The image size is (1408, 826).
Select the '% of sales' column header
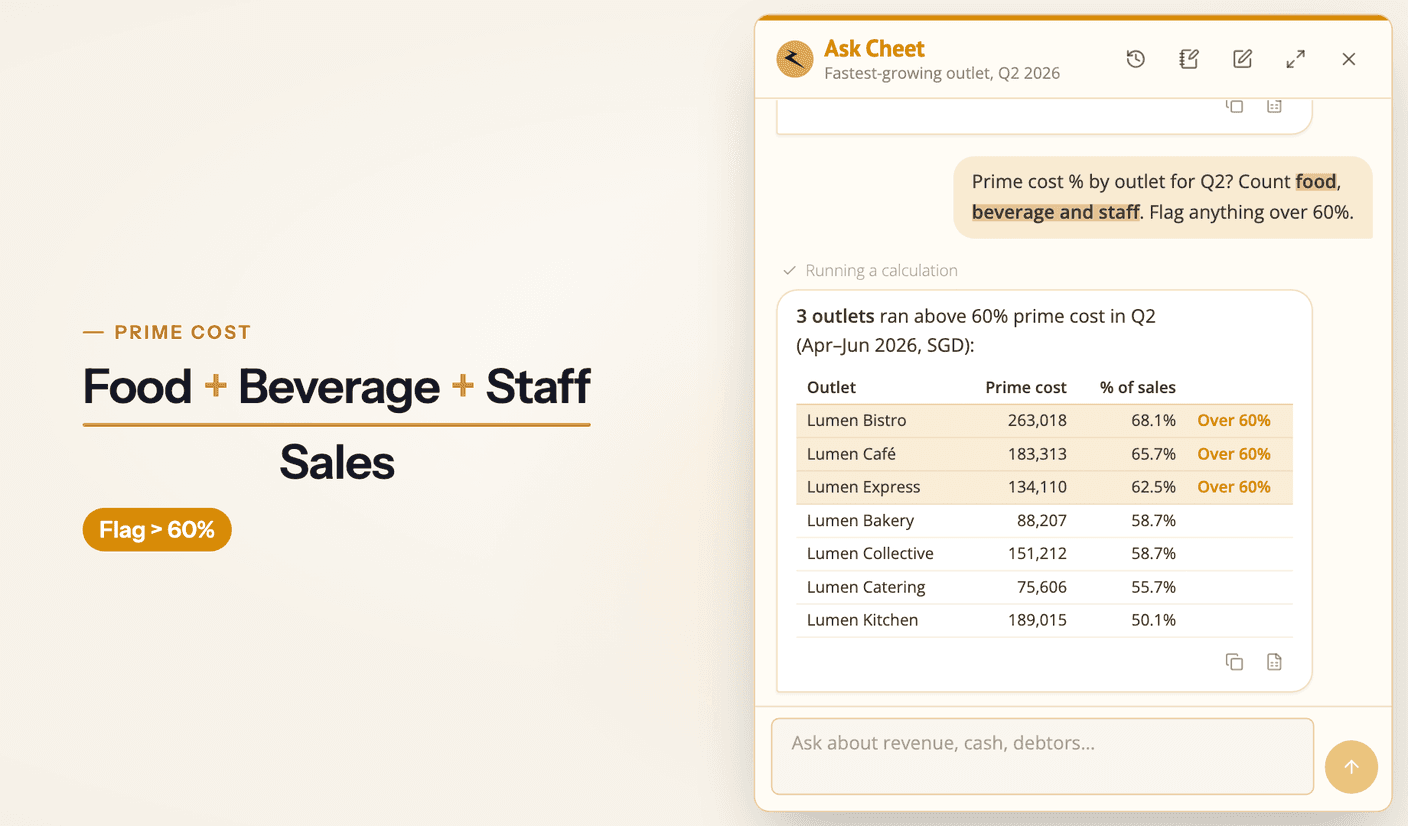tap(1138, 387)
